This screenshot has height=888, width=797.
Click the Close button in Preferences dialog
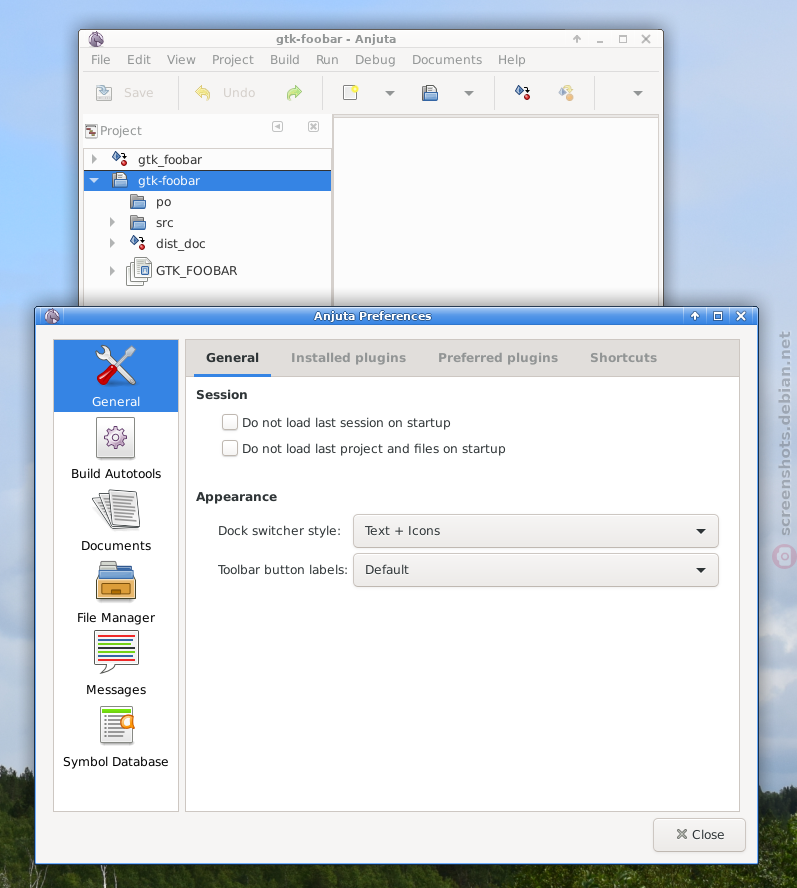(x=699, y=834)
